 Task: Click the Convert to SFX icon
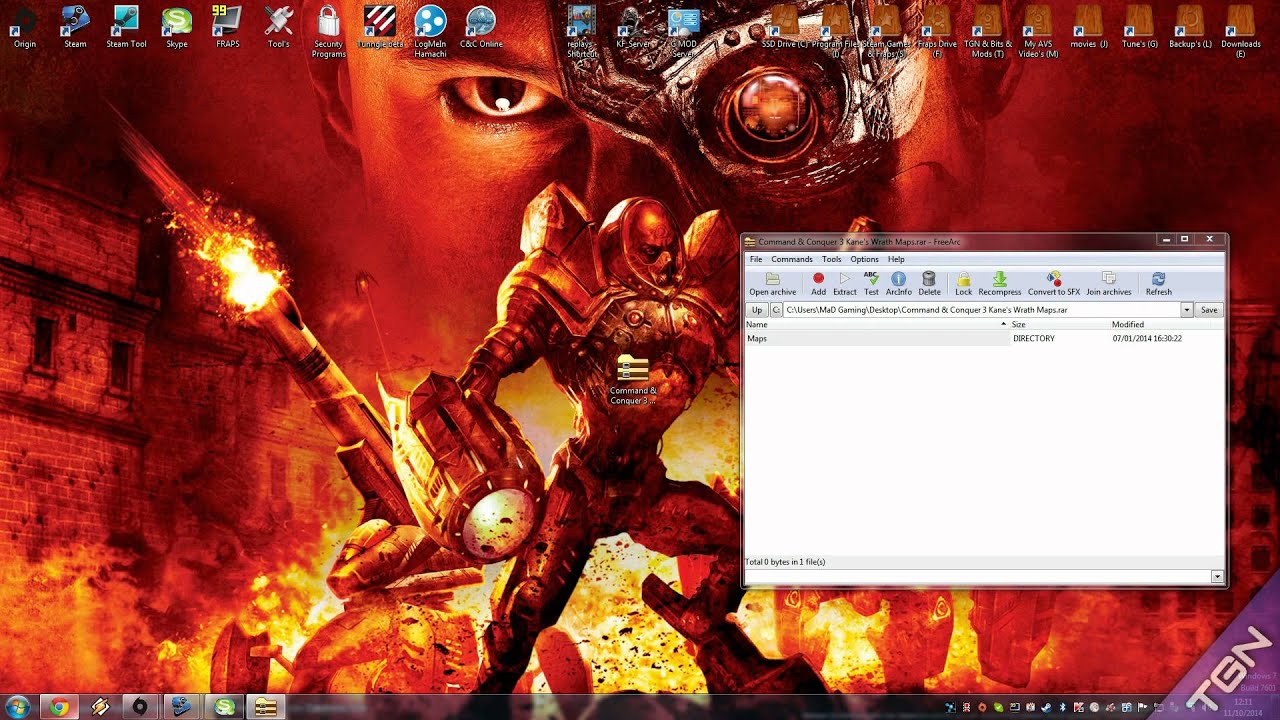1053,284
